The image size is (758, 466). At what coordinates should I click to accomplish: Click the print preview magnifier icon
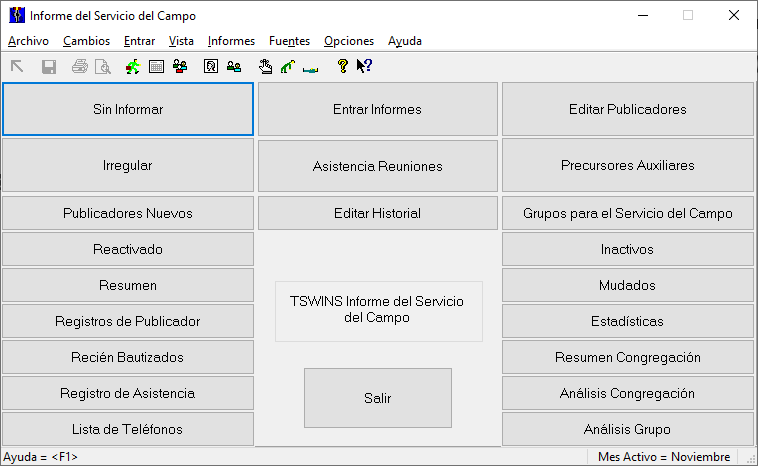[102, 67]
